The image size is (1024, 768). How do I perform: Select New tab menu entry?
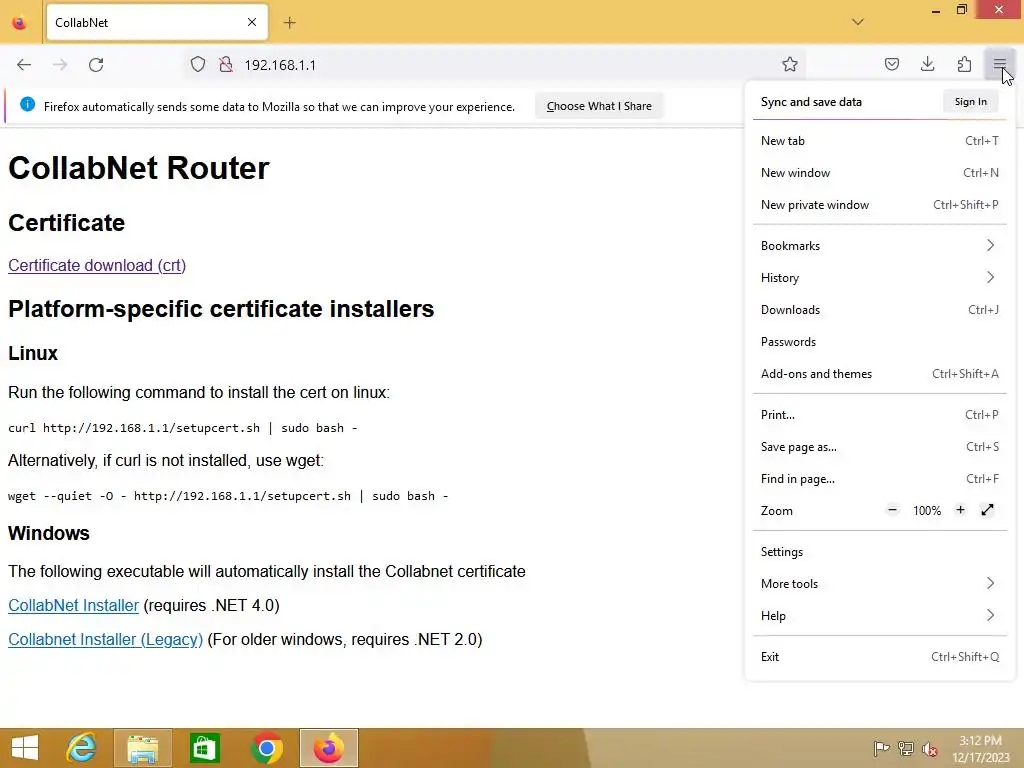tap(880, 141)
